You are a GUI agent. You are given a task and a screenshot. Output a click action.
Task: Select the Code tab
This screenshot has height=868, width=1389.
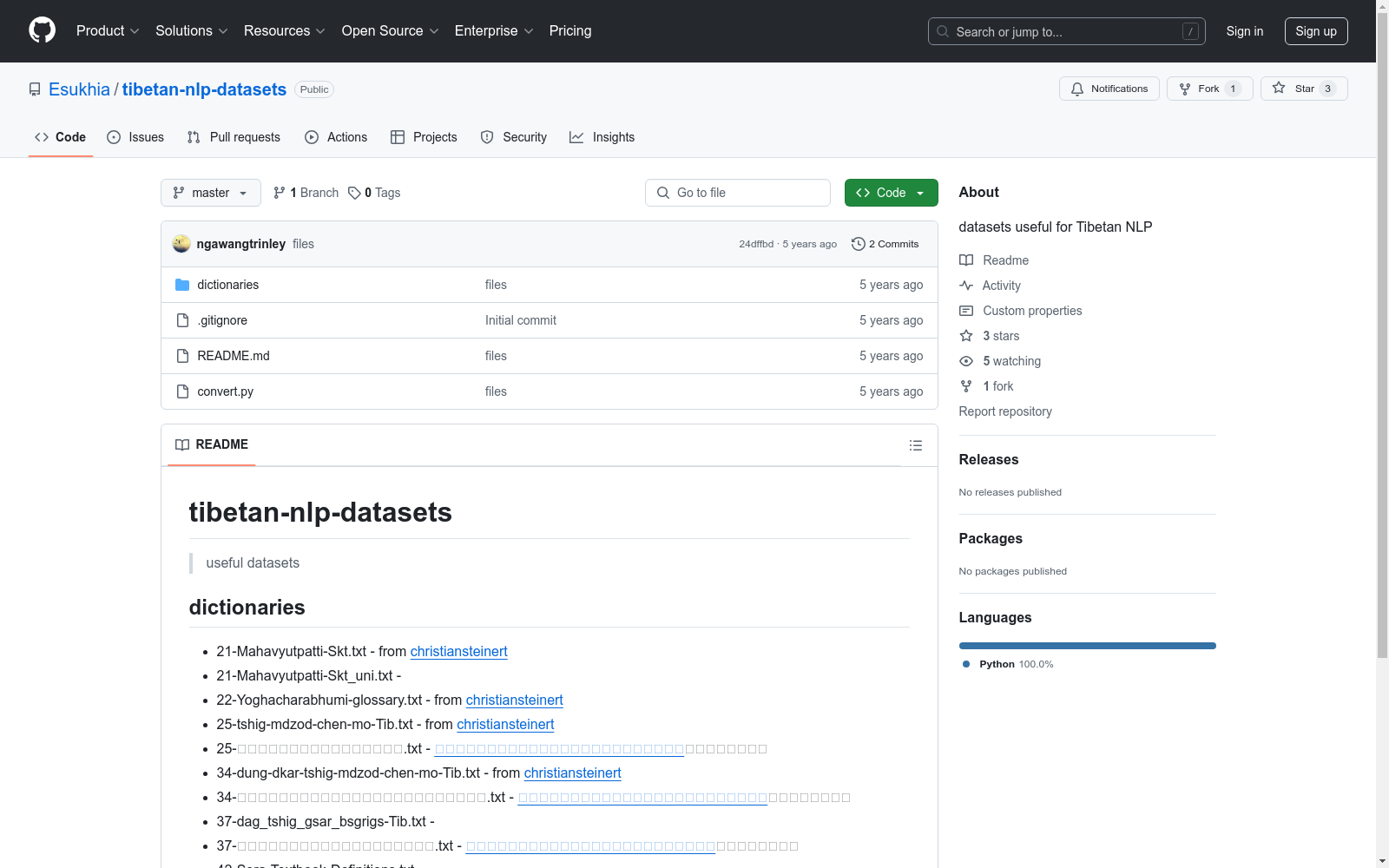coord(60,137)
